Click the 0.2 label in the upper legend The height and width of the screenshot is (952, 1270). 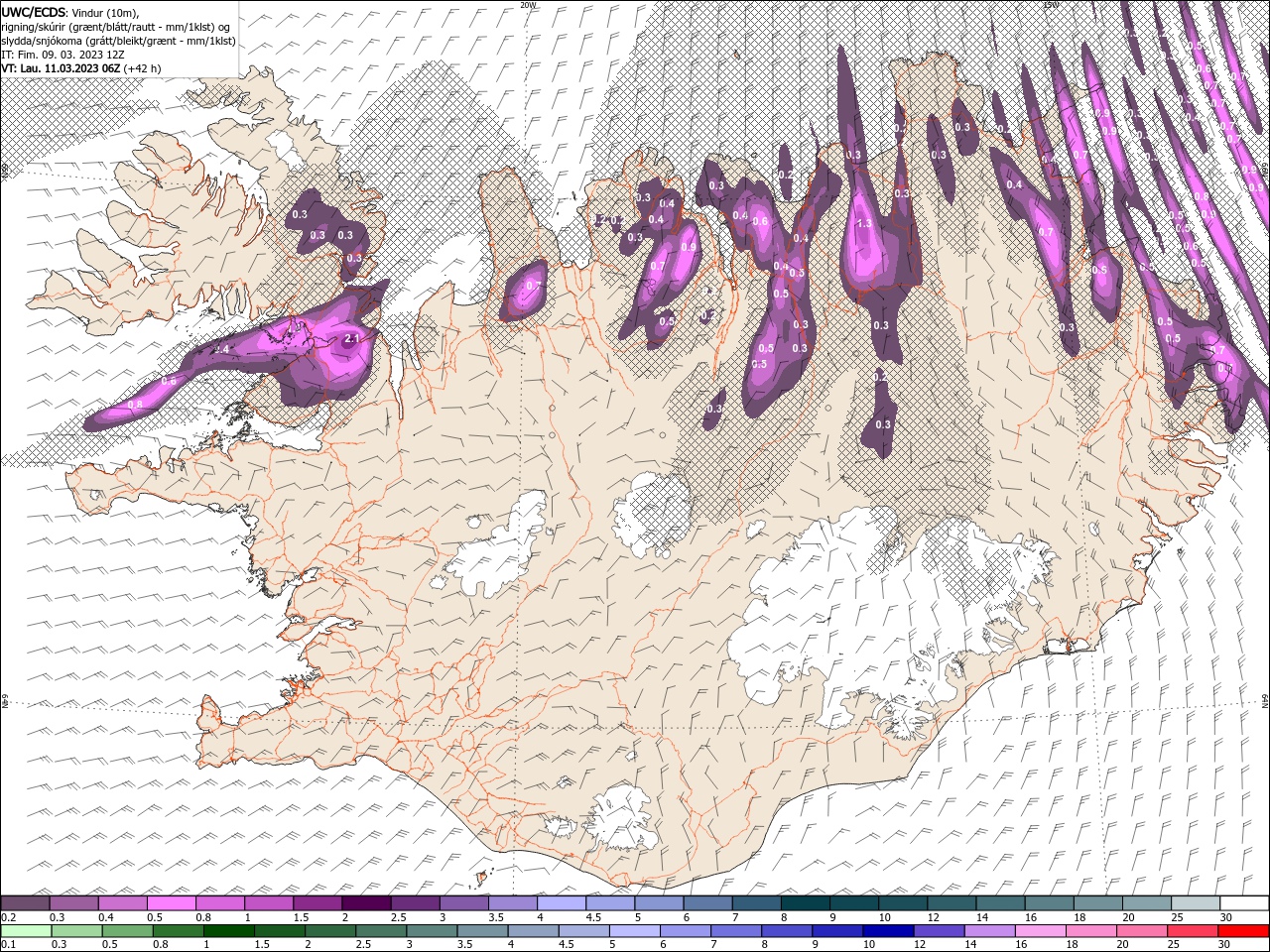tap(8, 917)
